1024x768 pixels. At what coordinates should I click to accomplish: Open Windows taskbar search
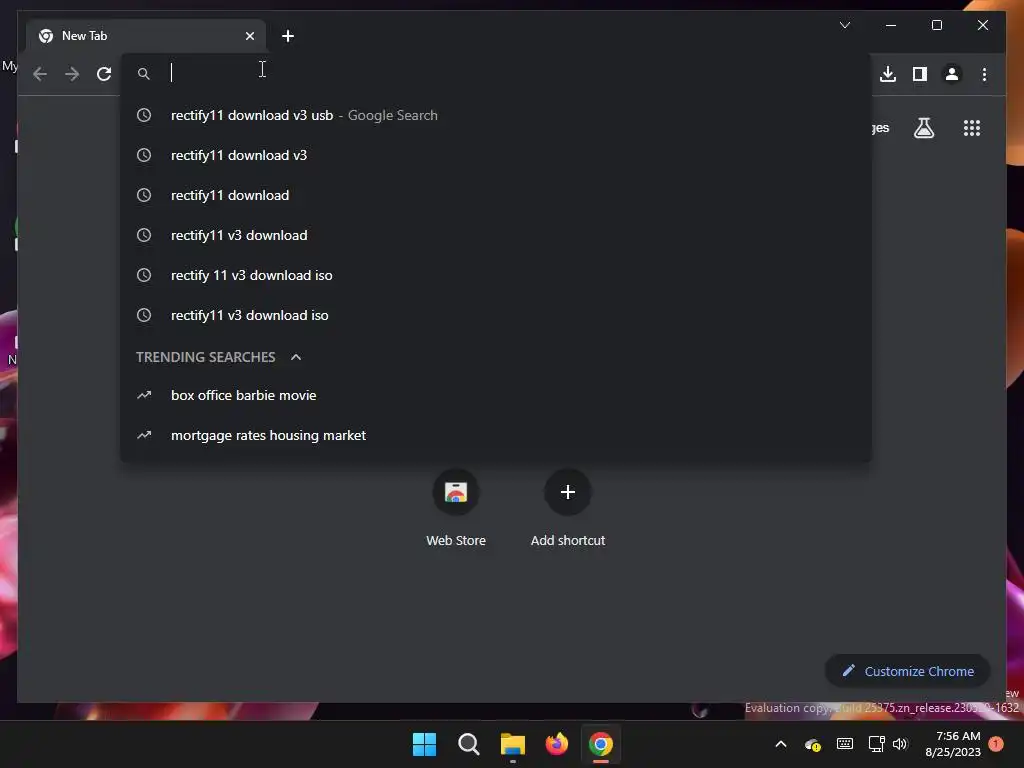[x=468, y=744]
